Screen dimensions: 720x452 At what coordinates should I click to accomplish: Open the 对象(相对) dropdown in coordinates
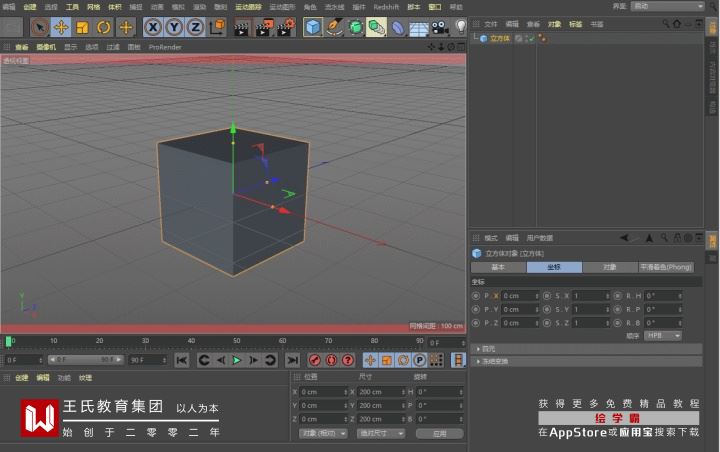[x=323, y=434]
